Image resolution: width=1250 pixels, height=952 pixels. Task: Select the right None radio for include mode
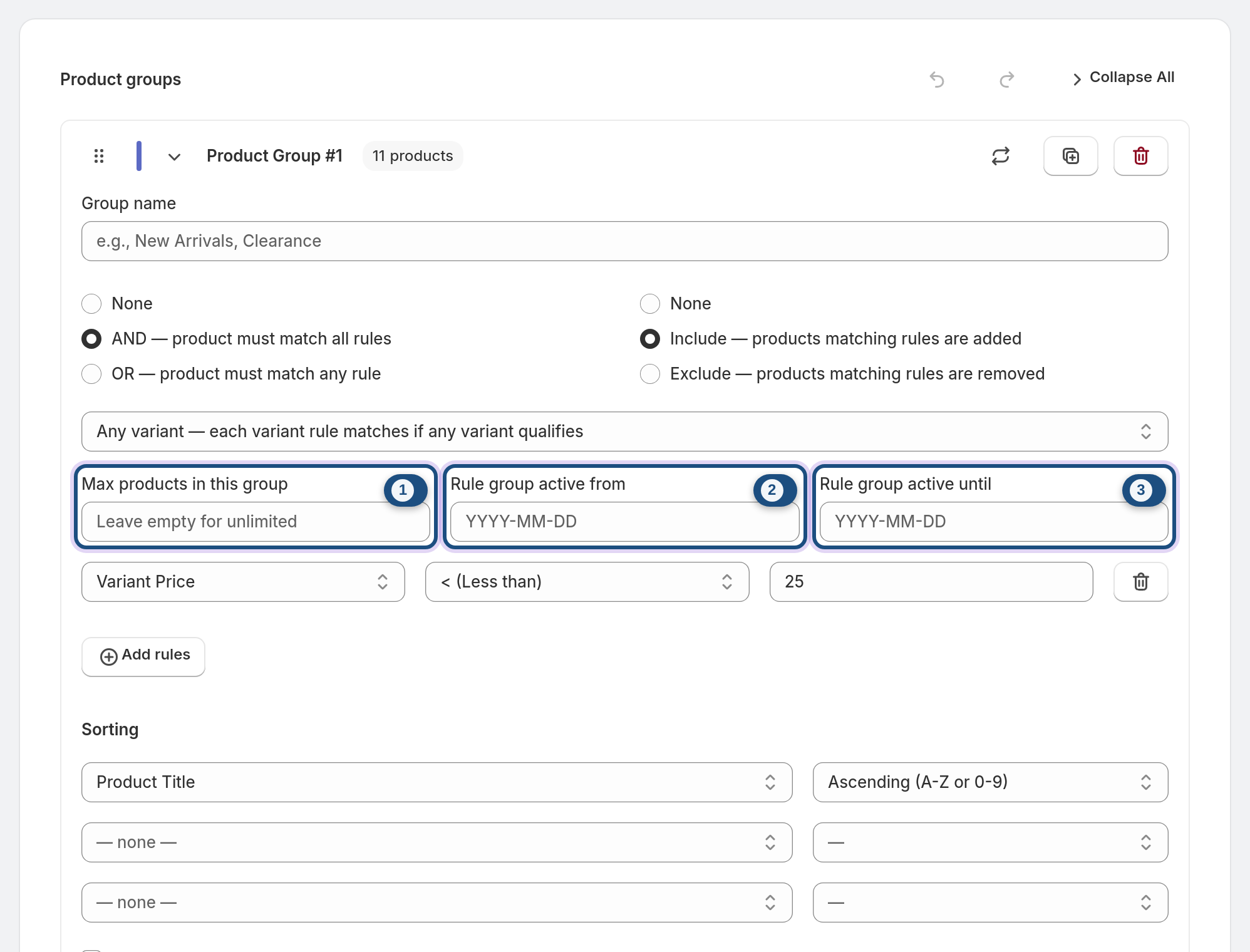pos(650,304)
